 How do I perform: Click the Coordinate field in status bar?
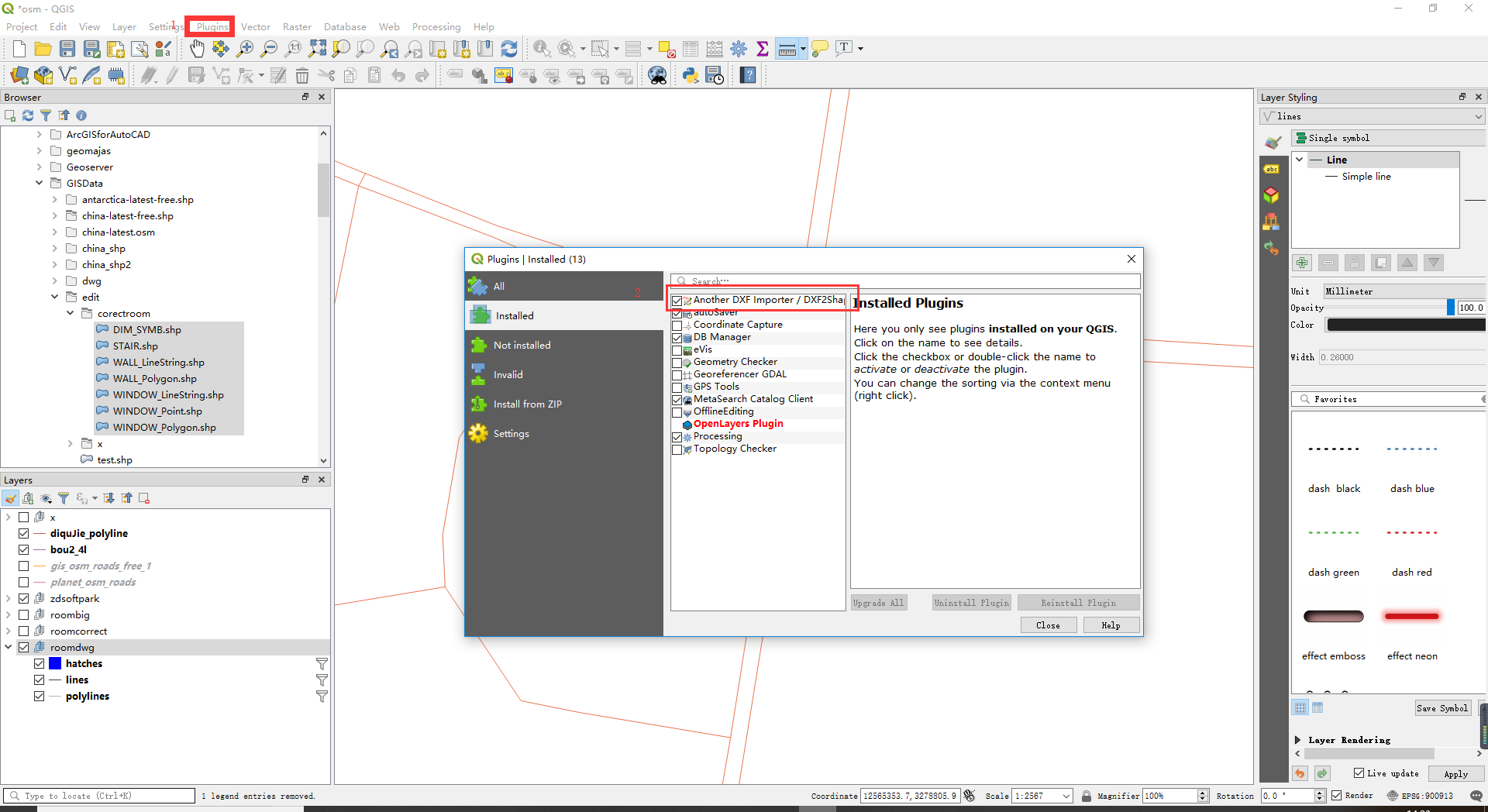(x=911, y=796)
